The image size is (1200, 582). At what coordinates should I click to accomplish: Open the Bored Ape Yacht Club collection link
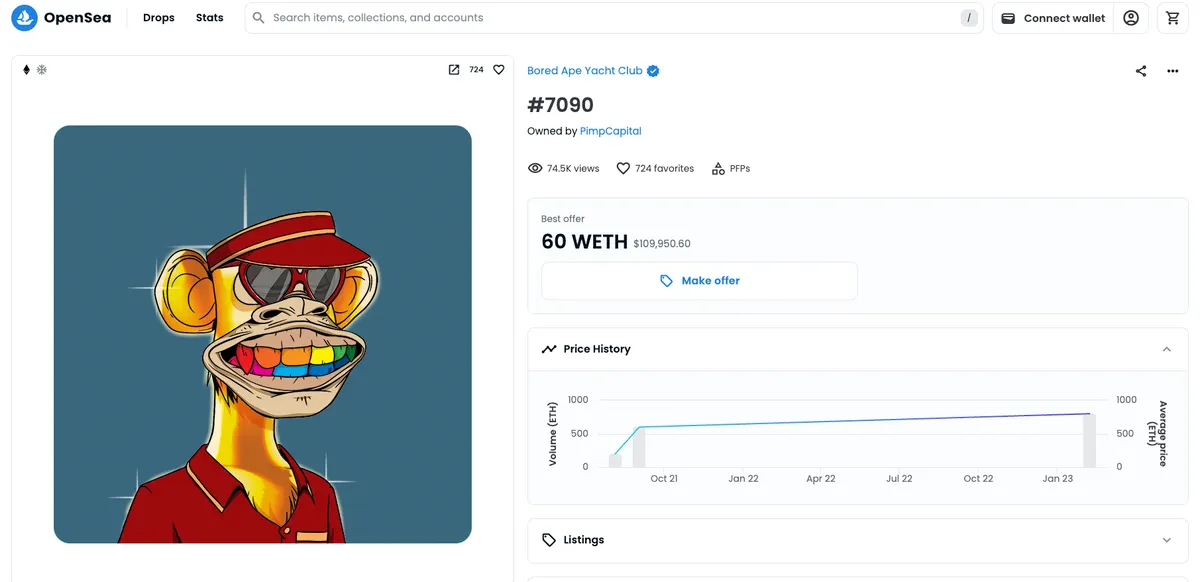point(585,71)
